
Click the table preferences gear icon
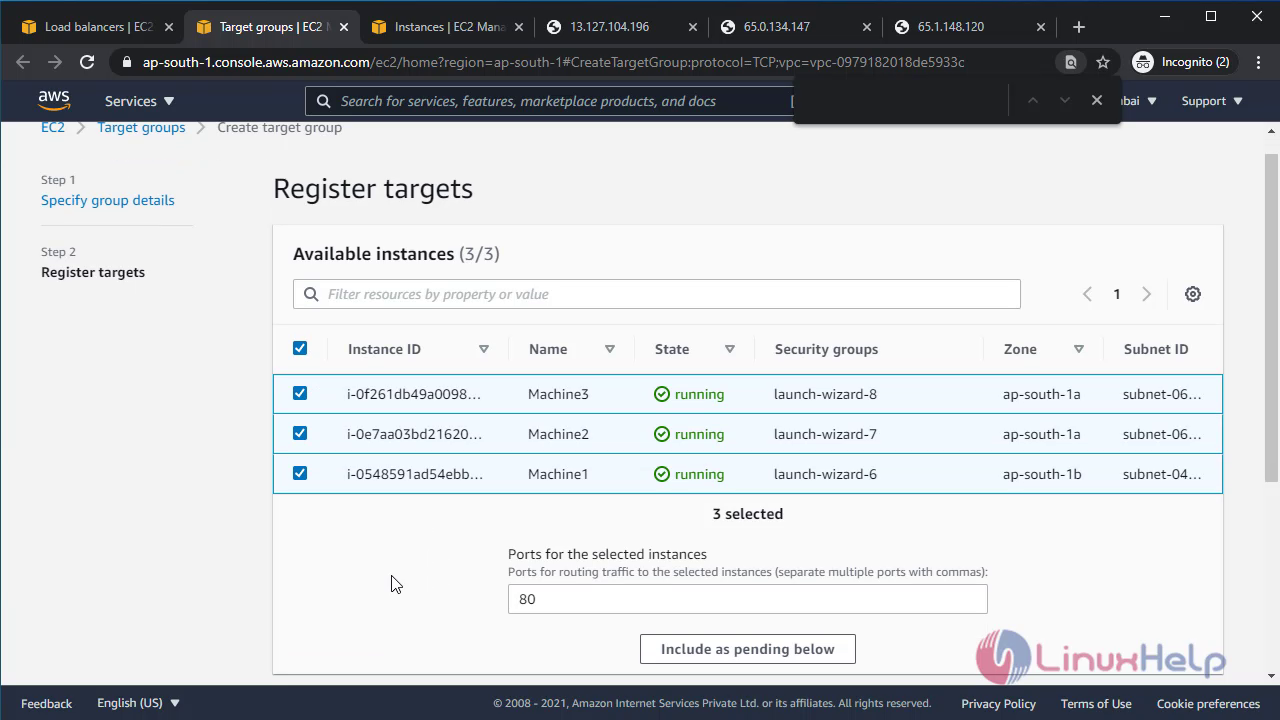coord(1193,294)
